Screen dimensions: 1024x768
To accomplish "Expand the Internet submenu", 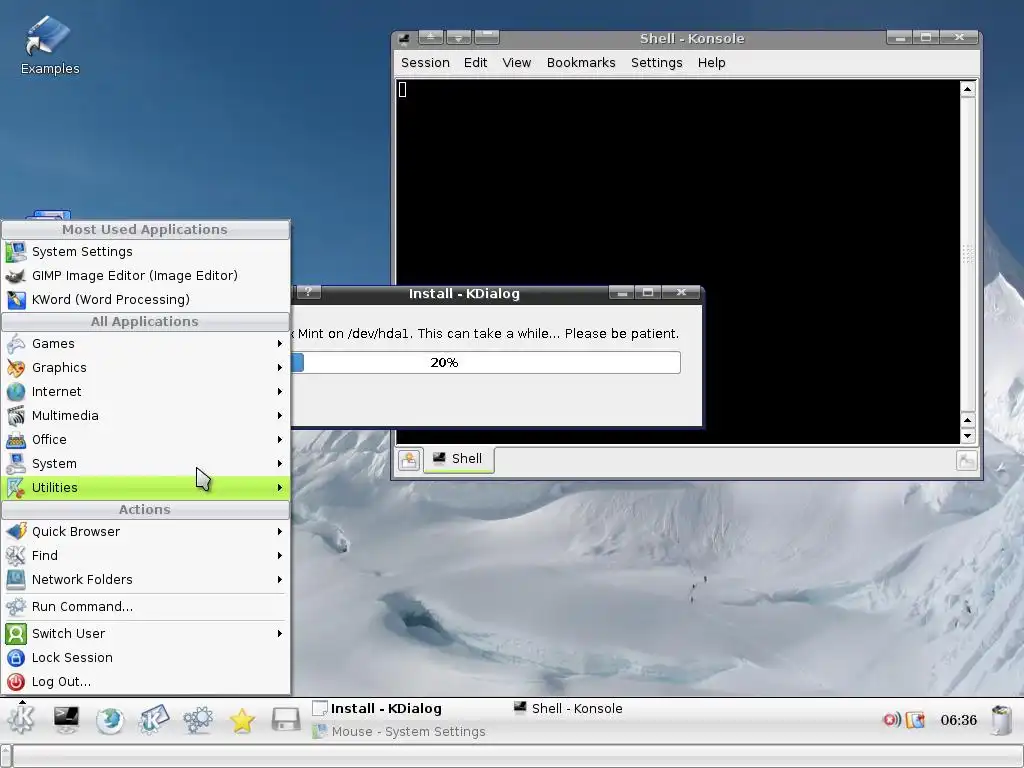I will click(145, 392).
